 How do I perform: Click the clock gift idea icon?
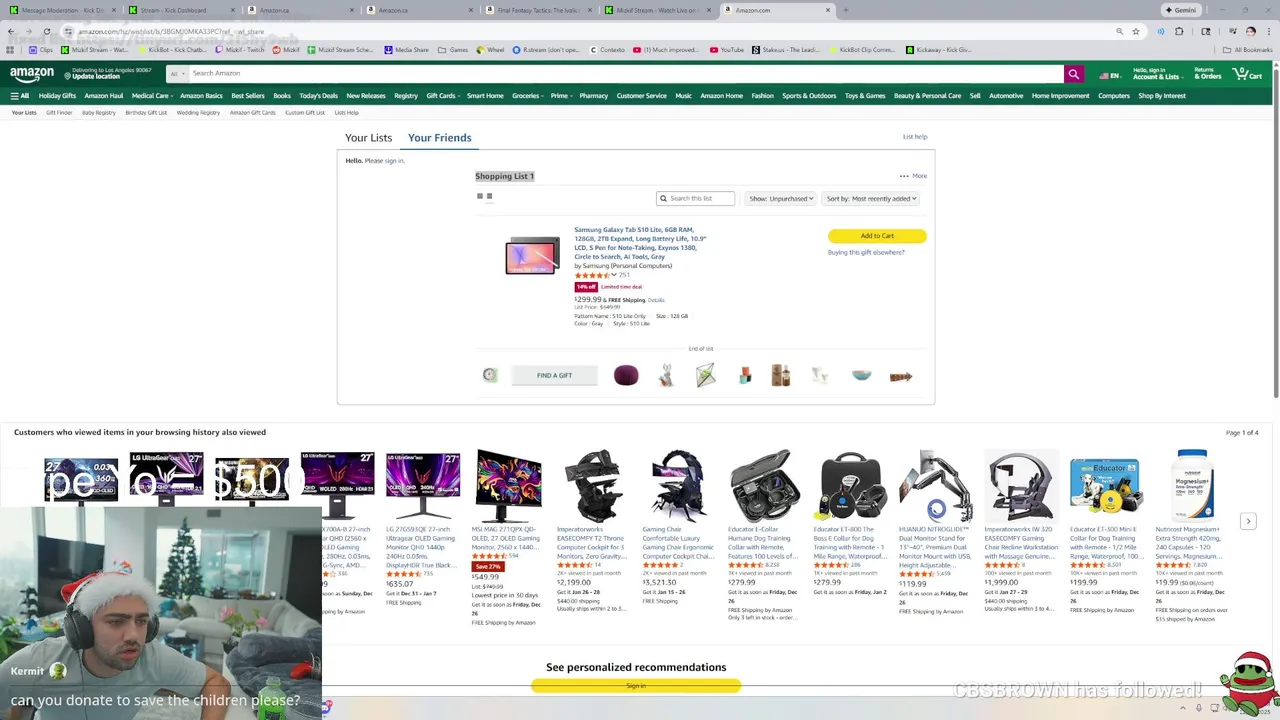[x=490, y=375]
